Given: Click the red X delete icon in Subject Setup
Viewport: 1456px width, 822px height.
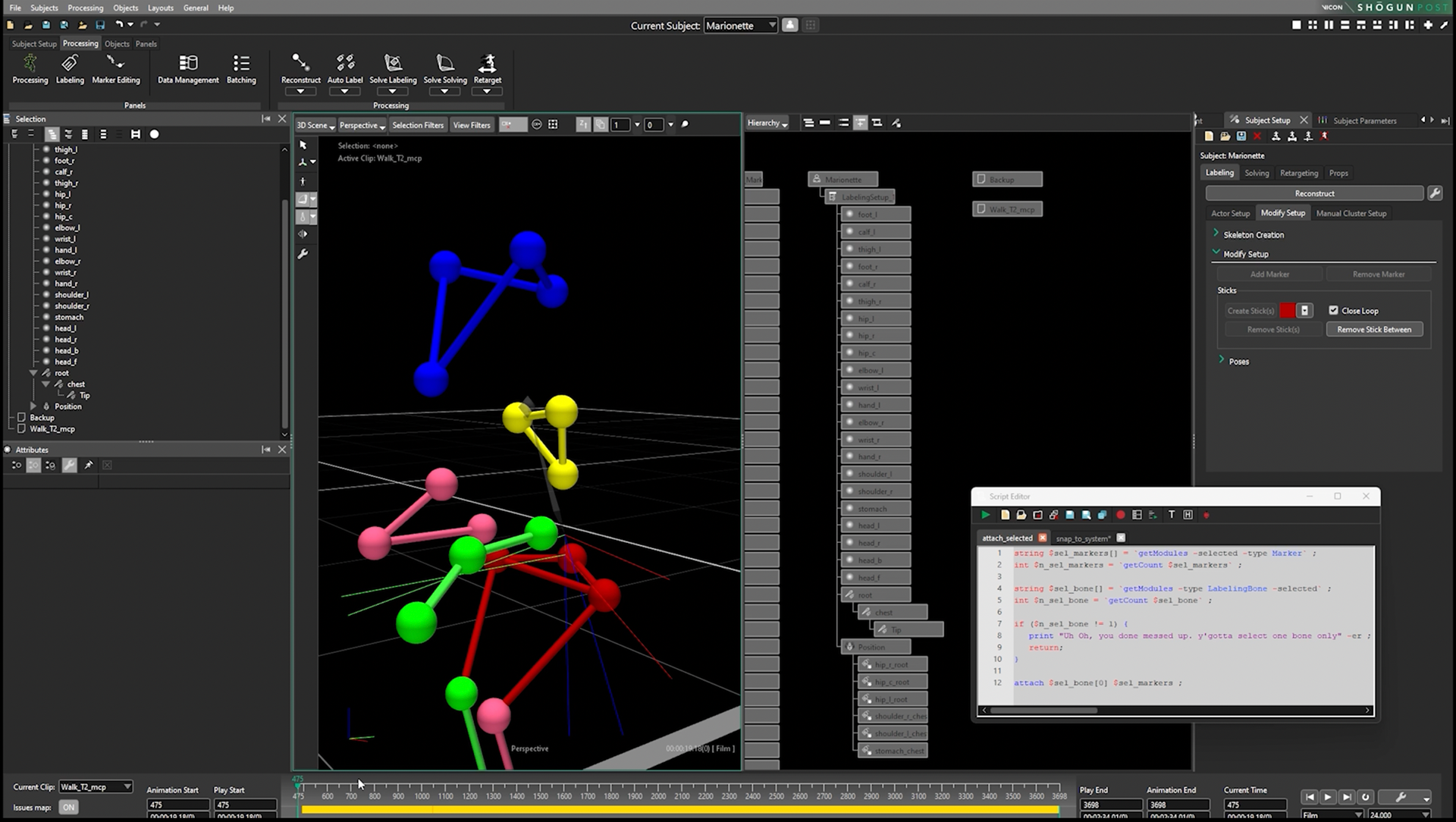Looking at the screenshot, I should pyautogui.click(x=1257, y=136).
